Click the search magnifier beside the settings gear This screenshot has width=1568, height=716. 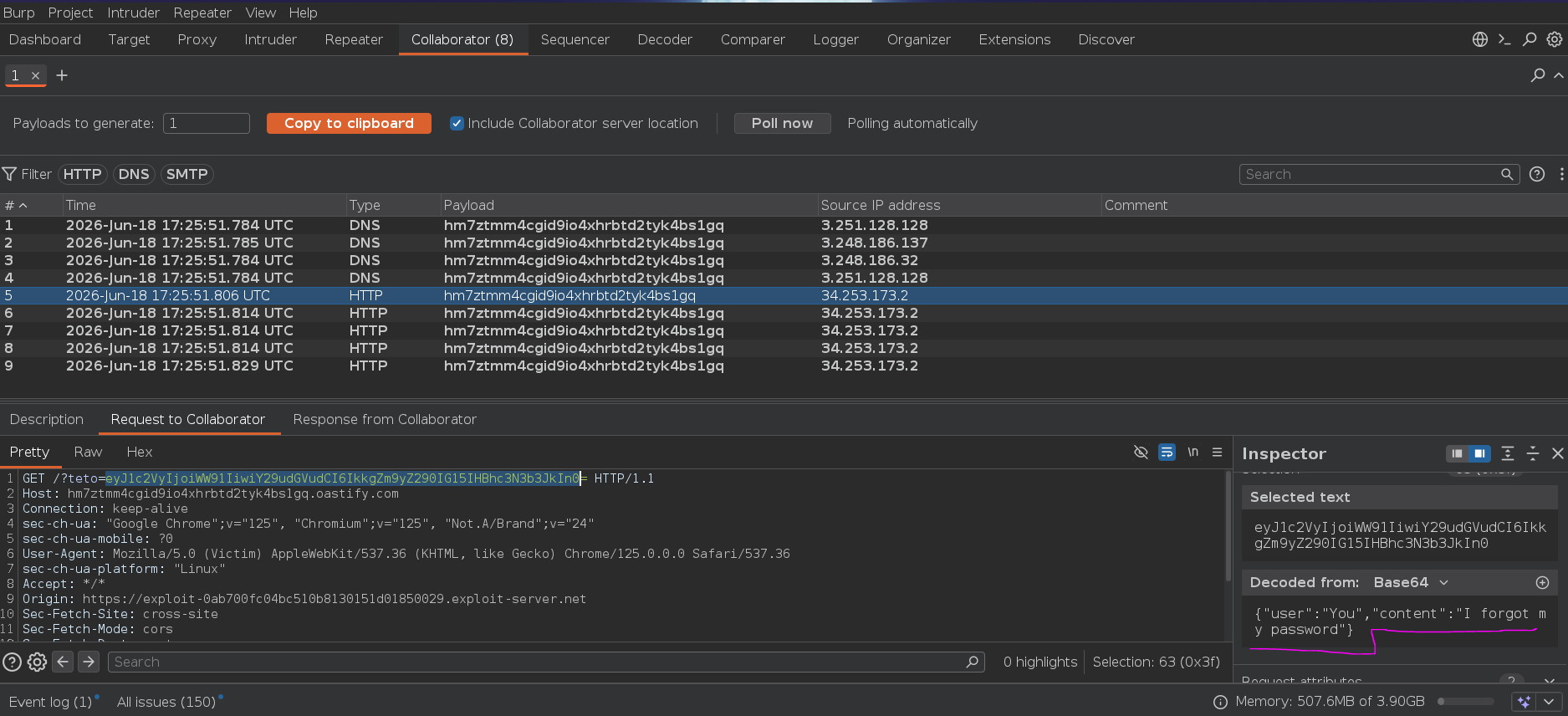1530,39
